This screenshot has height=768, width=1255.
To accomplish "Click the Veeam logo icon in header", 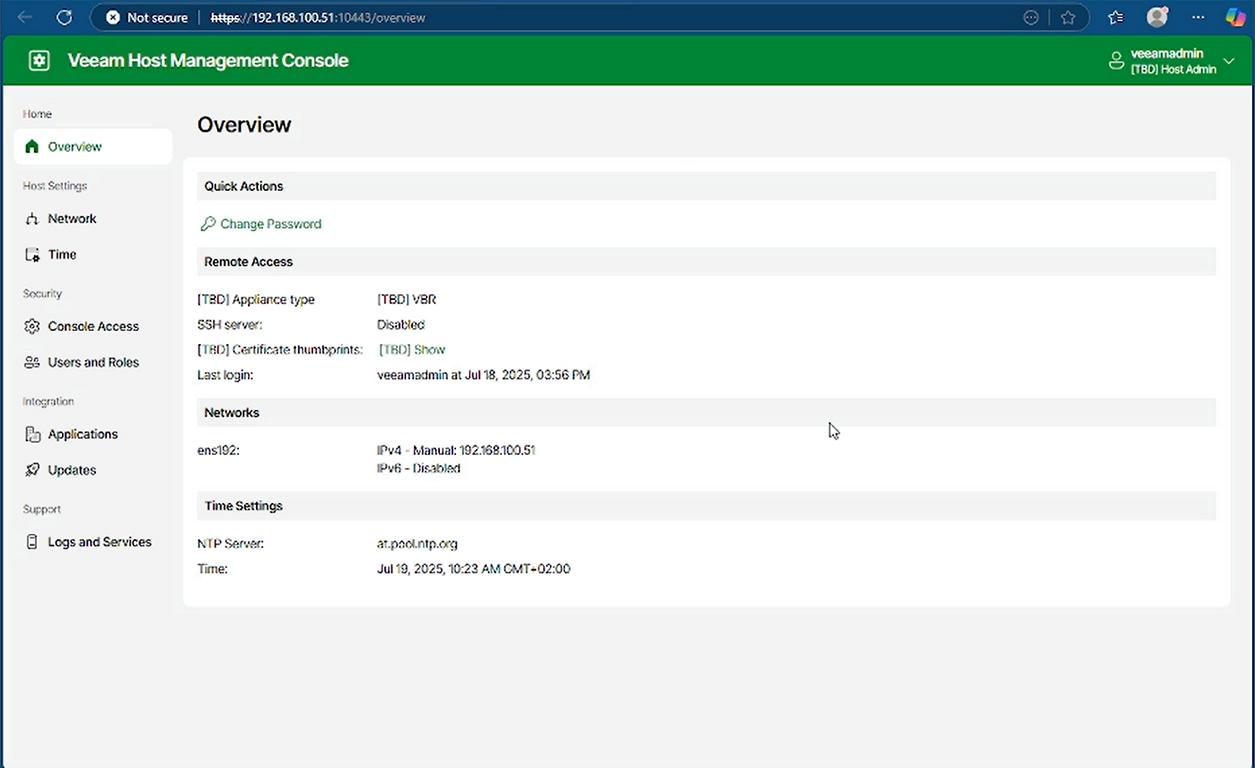I will 39,60.
